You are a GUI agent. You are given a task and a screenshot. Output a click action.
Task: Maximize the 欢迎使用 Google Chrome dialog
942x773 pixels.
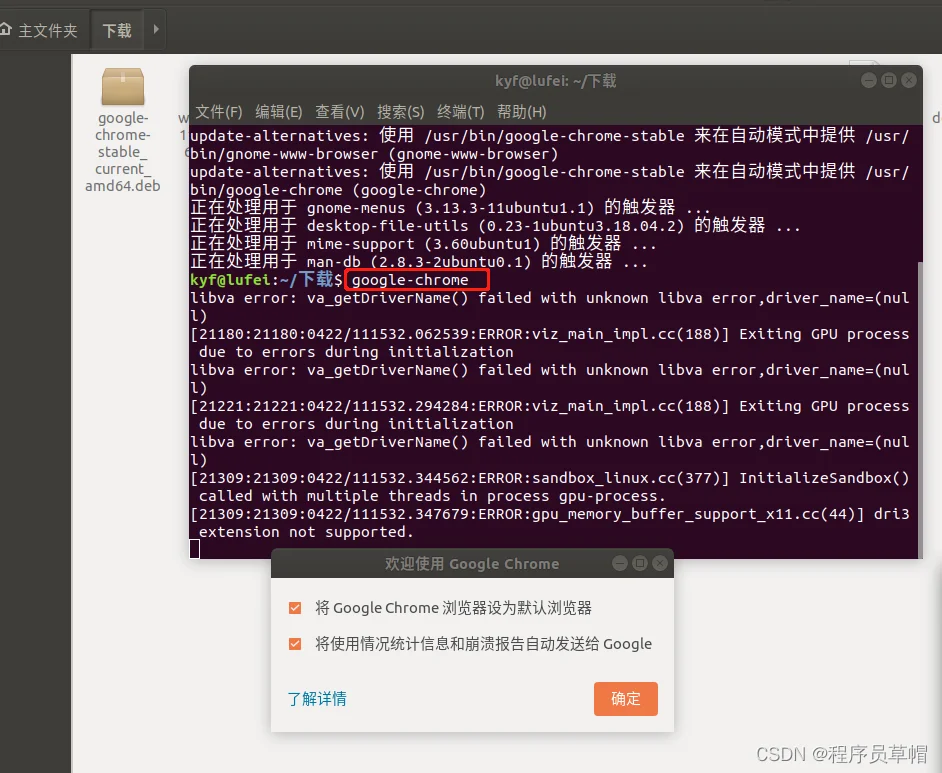click(x=640, y=563)
